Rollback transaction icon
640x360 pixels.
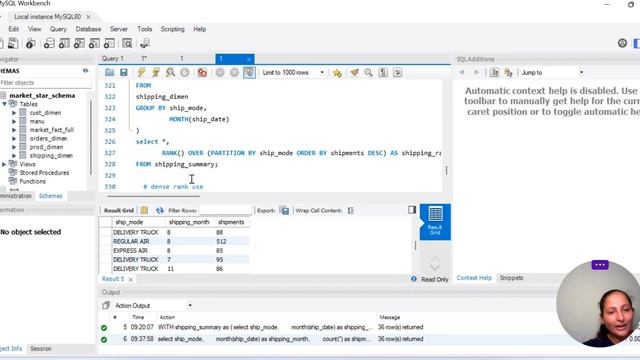click(x=234, y=73)
